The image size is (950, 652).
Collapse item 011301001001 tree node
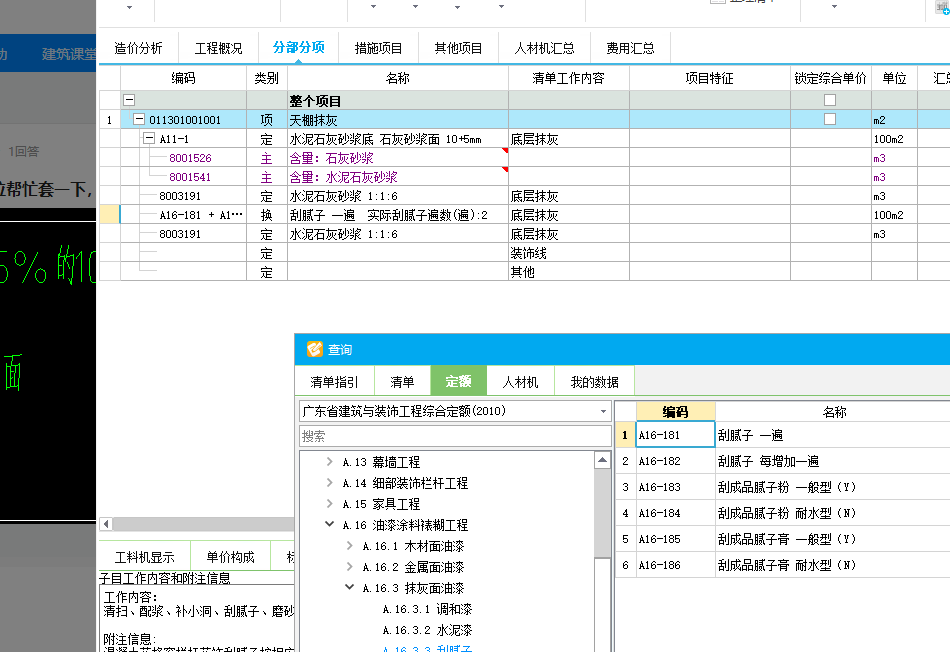pos(139,119)
